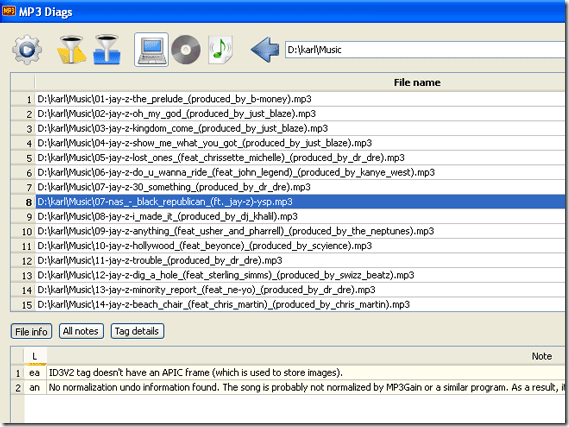Select file 03-jay-z-kingdom_come row
The height and width of the screenshot is (427, 569).
click(300, 128)
